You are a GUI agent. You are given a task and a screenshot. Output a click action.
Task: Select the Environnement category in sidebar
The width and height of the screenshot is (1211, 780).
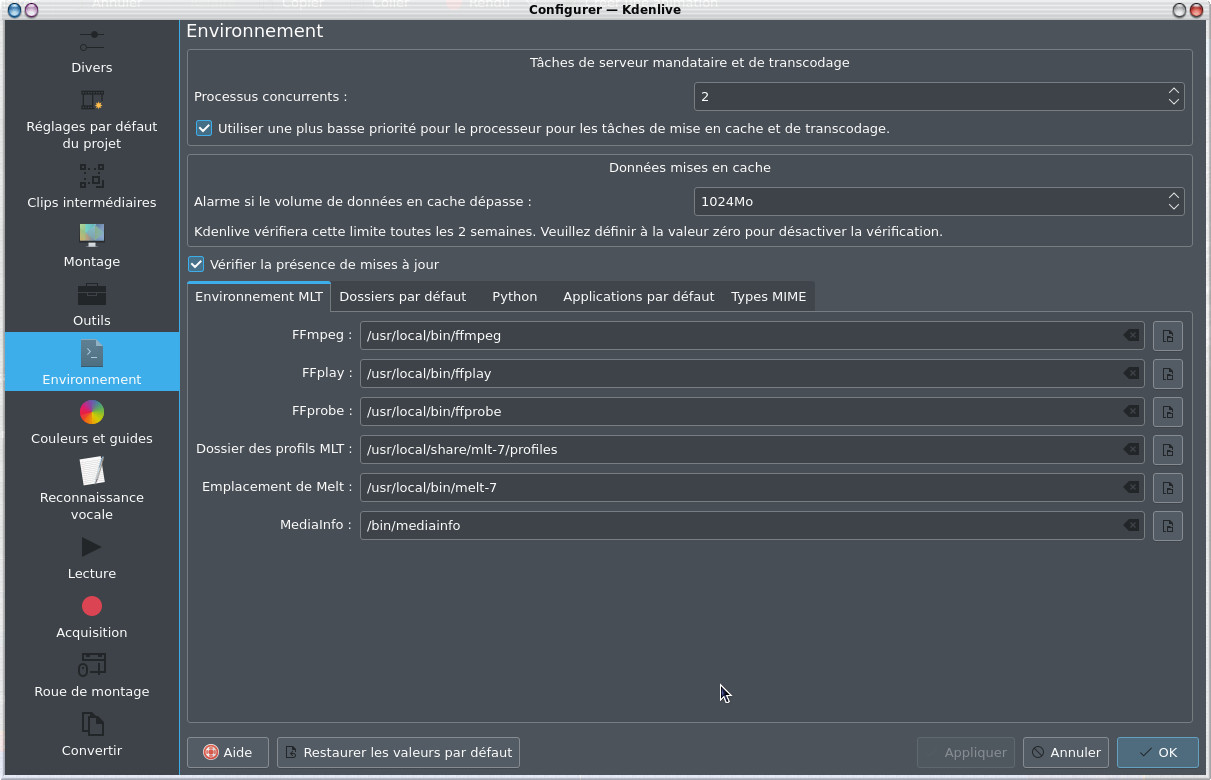click(92, 362)
